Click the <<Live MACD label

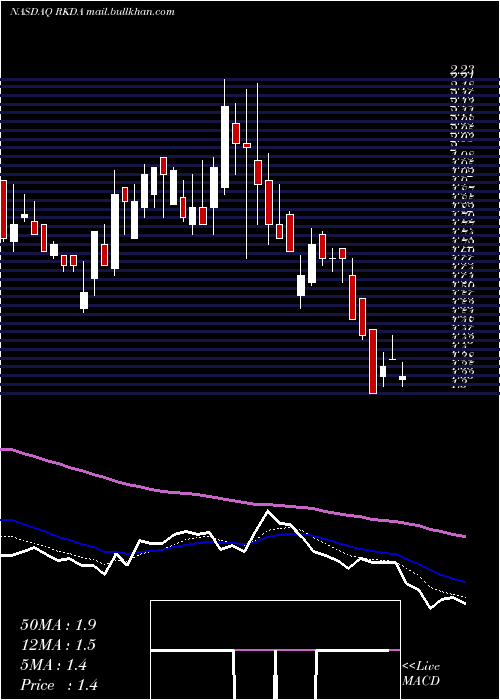click(421, 674)
